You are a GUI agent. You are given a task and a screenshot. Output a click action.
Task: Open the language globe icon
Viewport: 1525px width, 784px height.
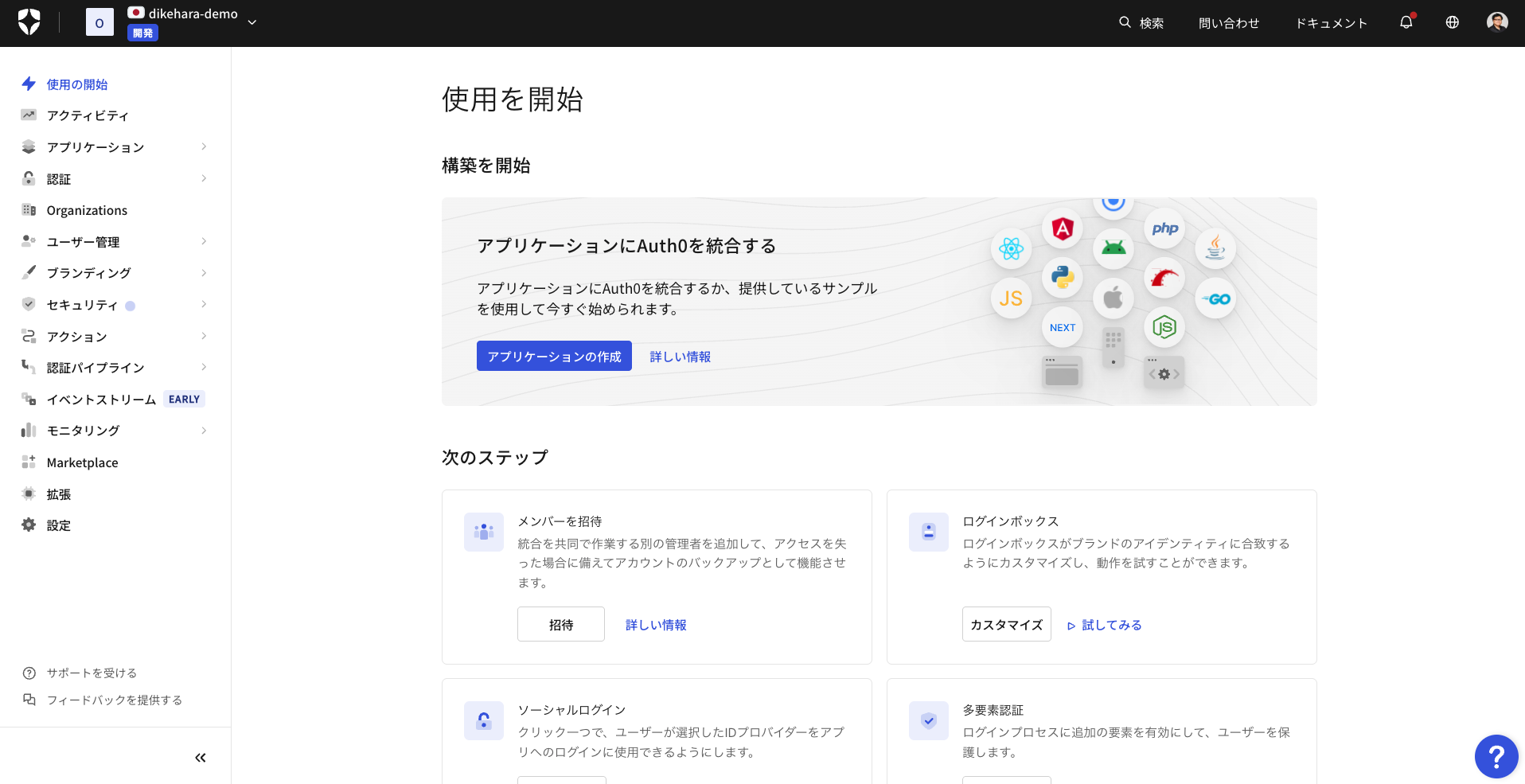pyautogui.click(x=1452, y=22)
